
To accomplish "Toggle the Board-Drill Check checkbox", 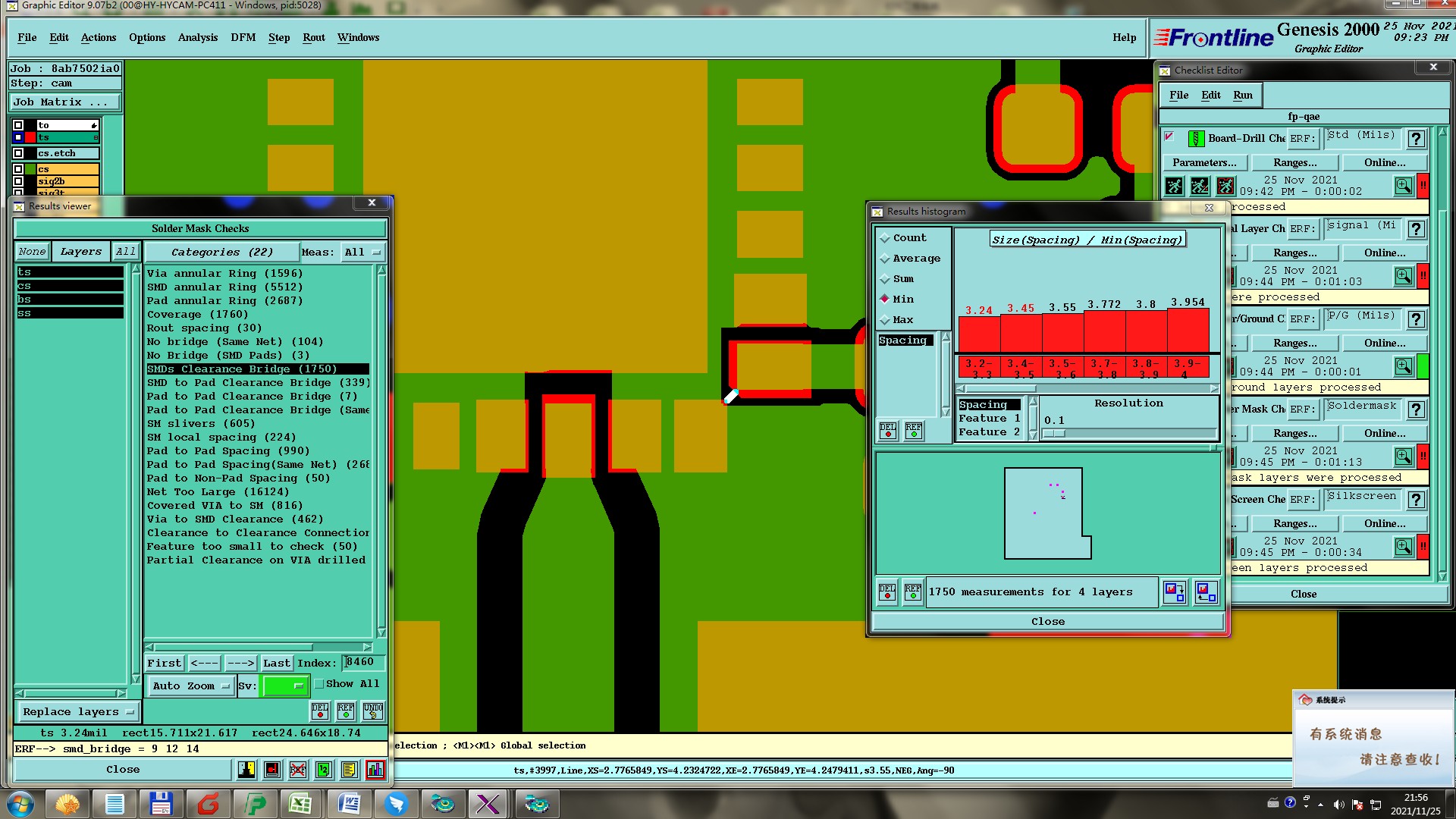I will tap(1169, 136).
